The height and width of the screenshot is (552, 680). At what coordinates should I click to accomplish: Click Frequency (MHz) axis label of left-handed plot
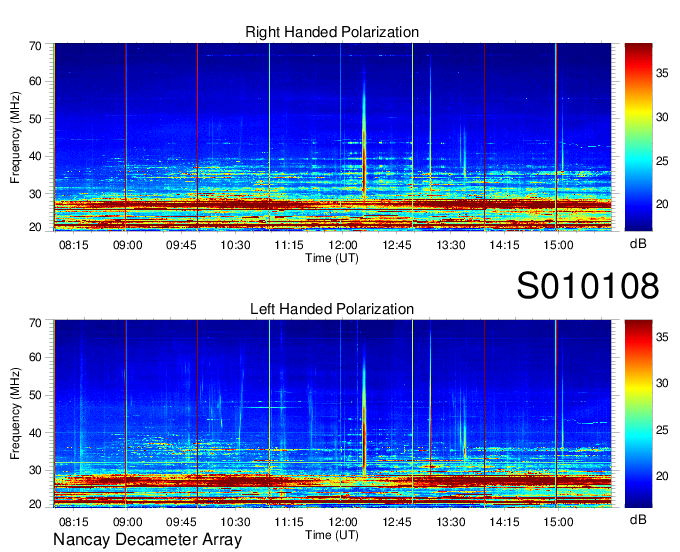pyautogui.click(x=15, y=414)
